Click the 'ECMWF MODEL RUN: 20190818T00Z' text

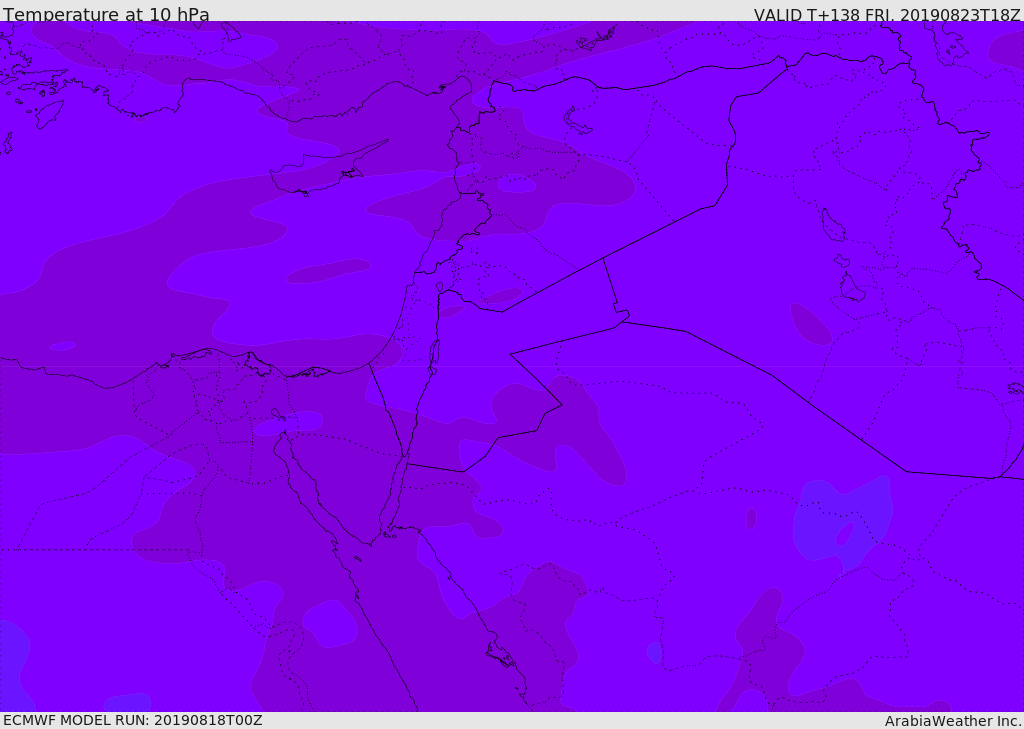tap(133, 720)
